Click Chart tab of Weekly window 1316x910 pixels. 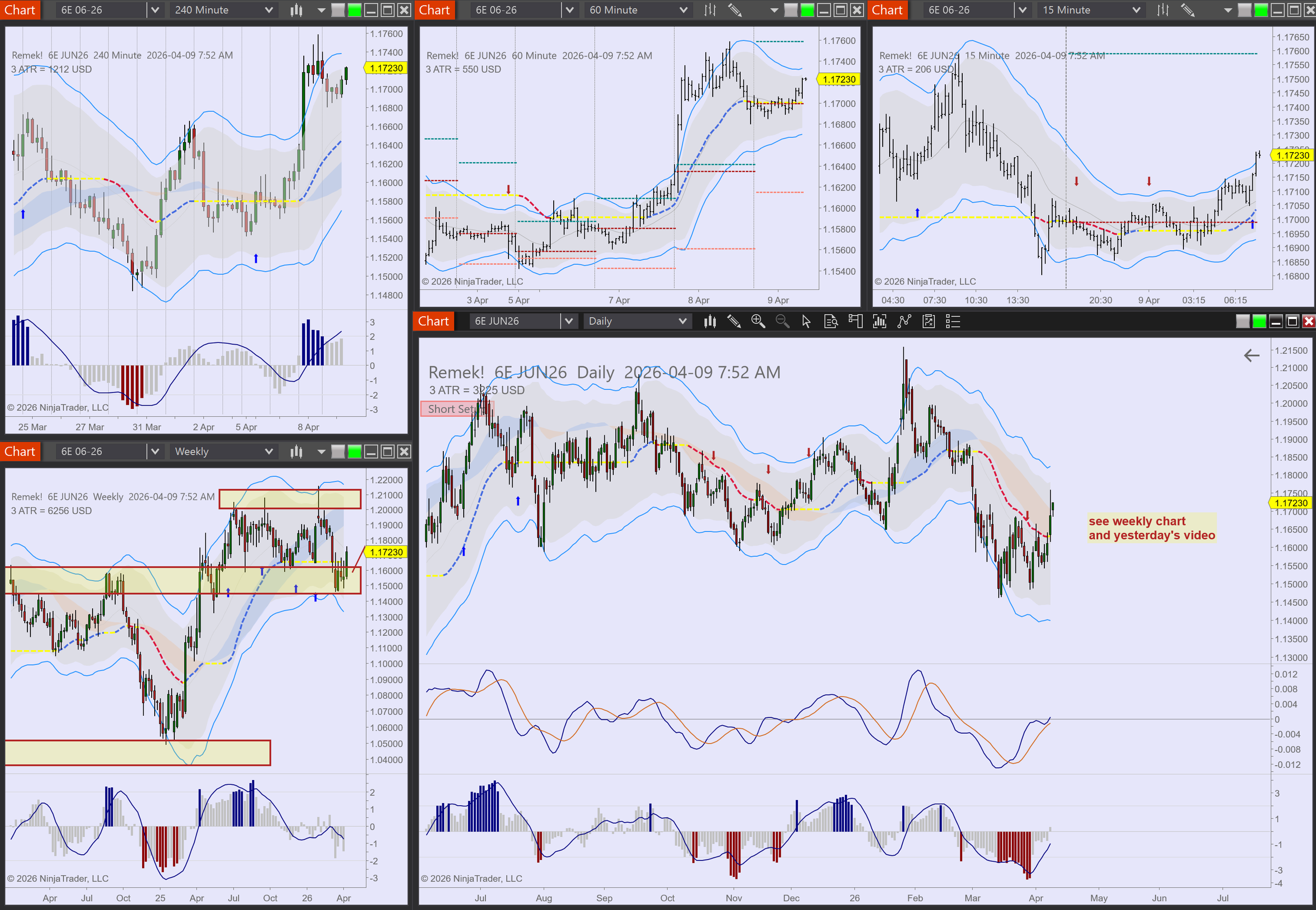click(x=20, y=452)
